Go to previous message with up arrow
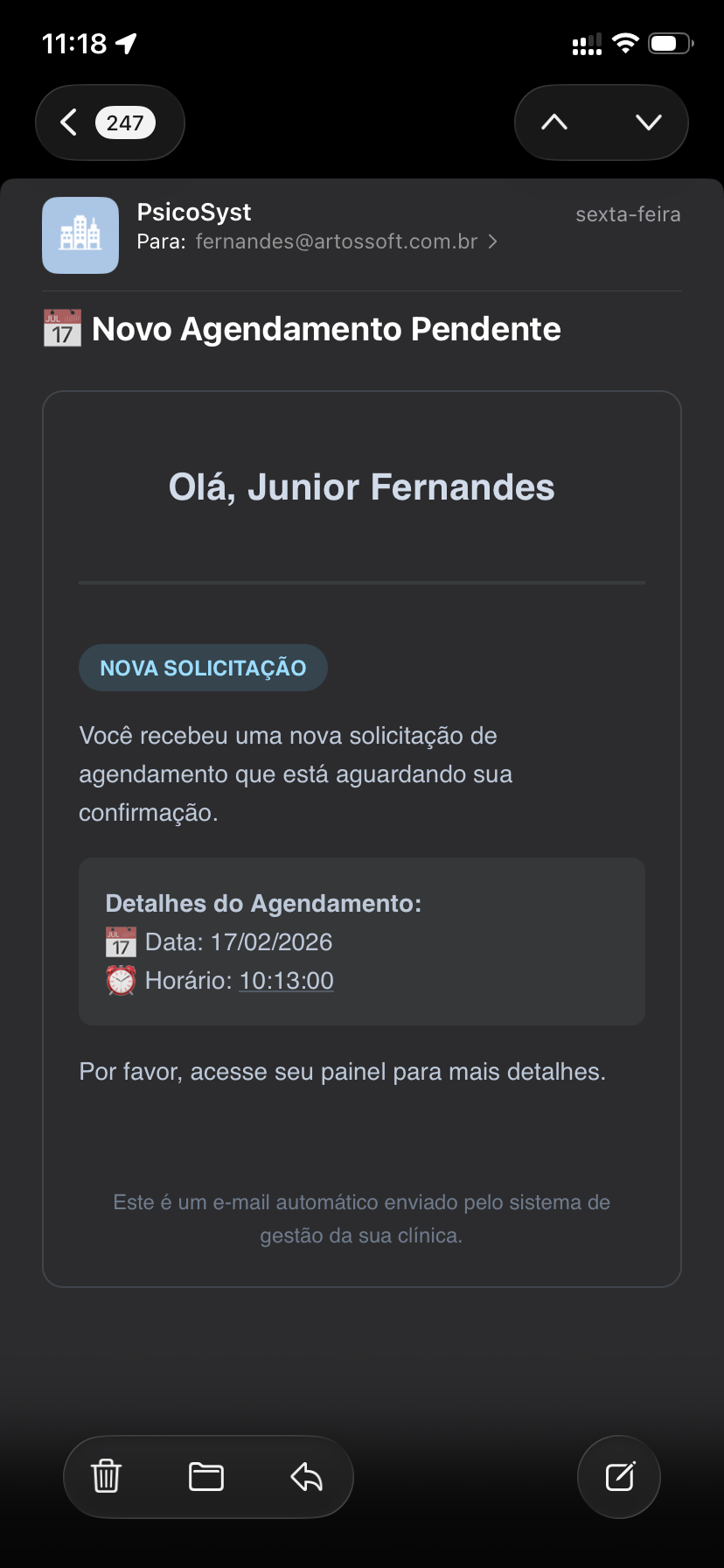 pos(554,122)
